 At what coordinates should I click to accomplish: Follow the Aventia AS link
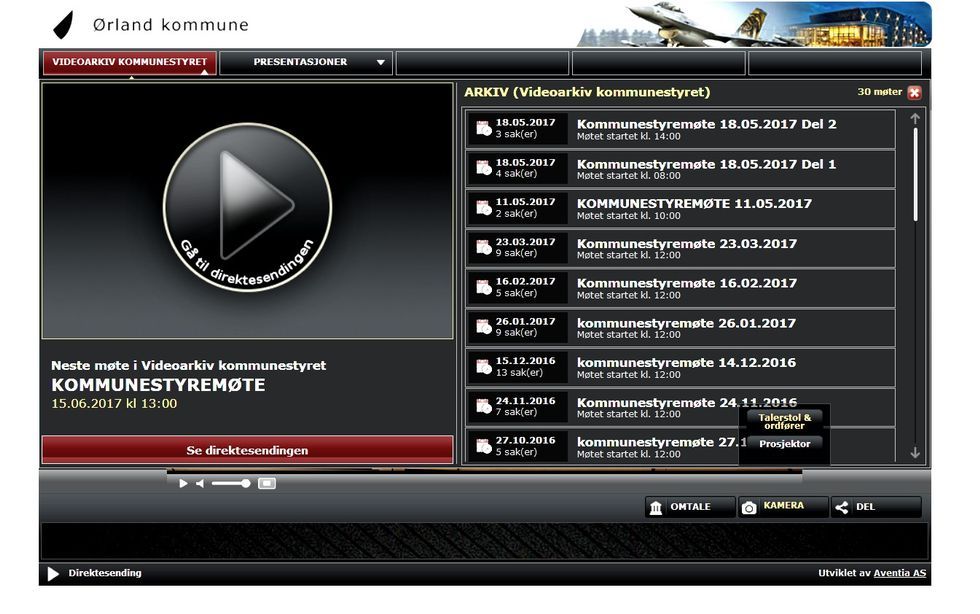(x=900, y=574)
